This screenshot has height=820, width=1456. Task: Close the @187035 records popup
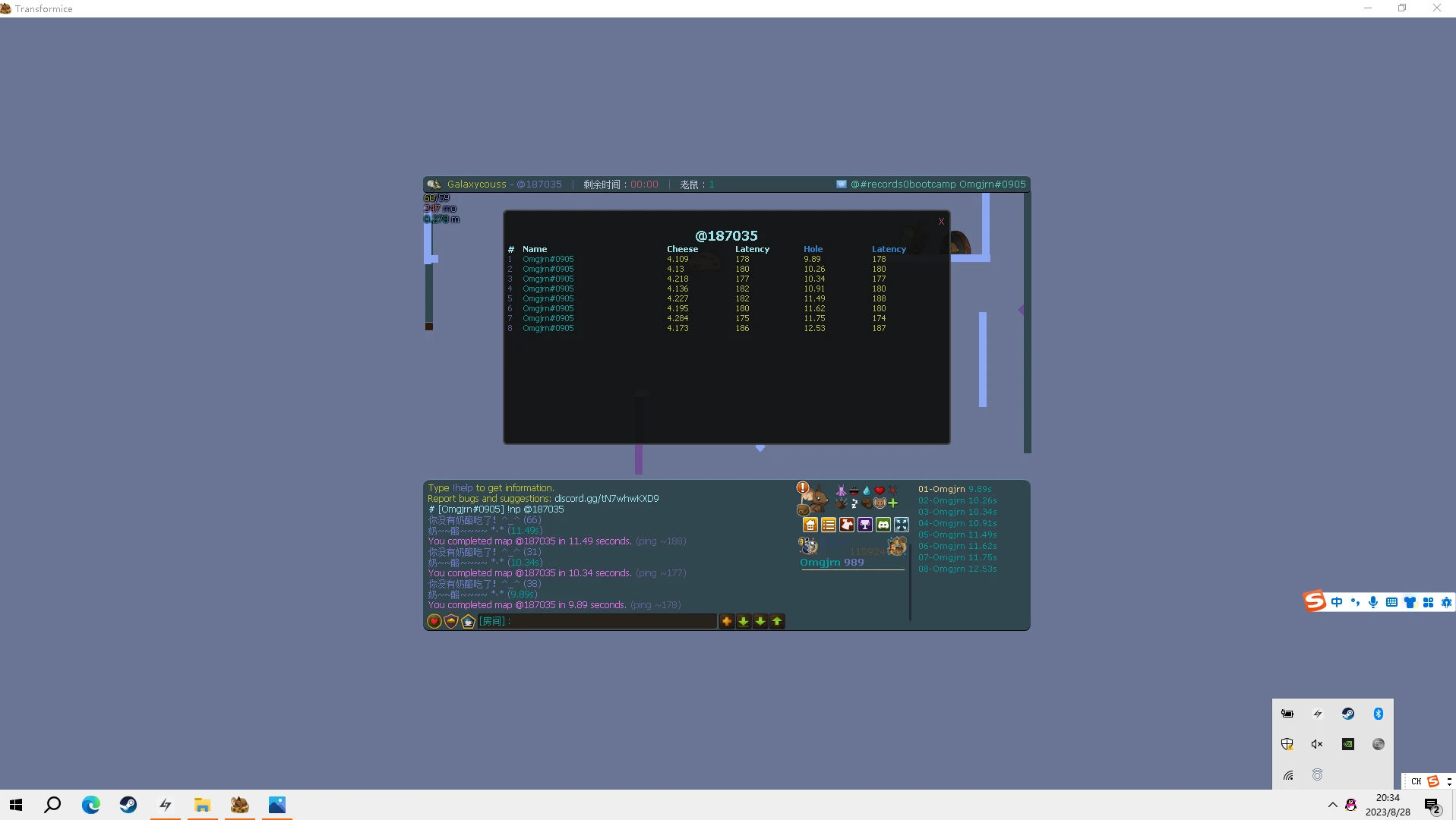tap(941, 221)
